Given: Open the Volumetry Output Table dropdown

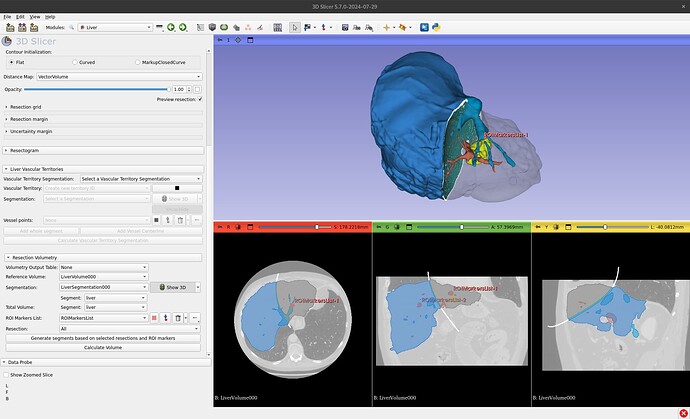Looking at the screenshot, I should (x=104, y=267).
